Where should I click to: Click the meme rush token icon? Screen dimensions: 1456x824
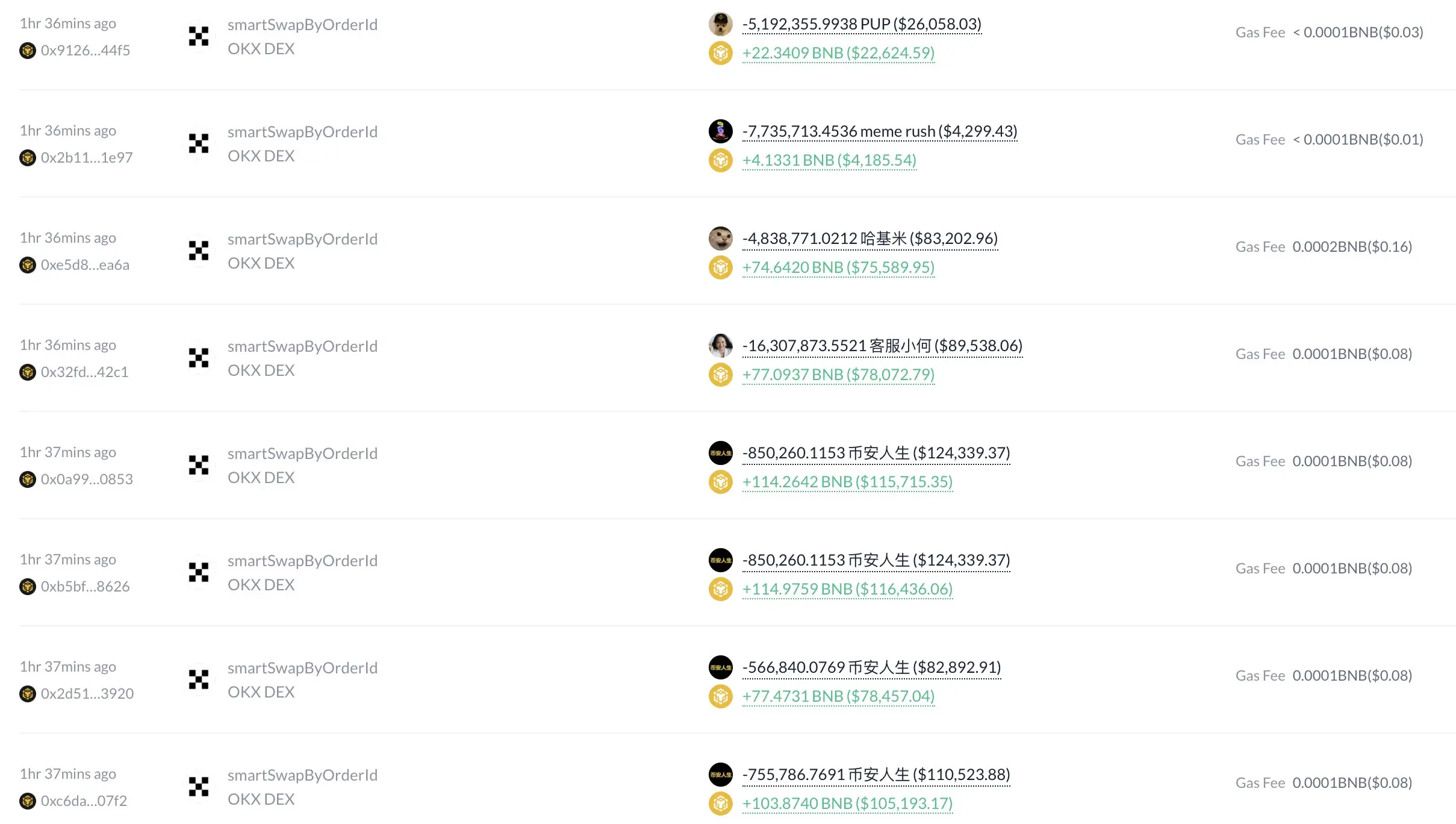[x=720, y=131]
